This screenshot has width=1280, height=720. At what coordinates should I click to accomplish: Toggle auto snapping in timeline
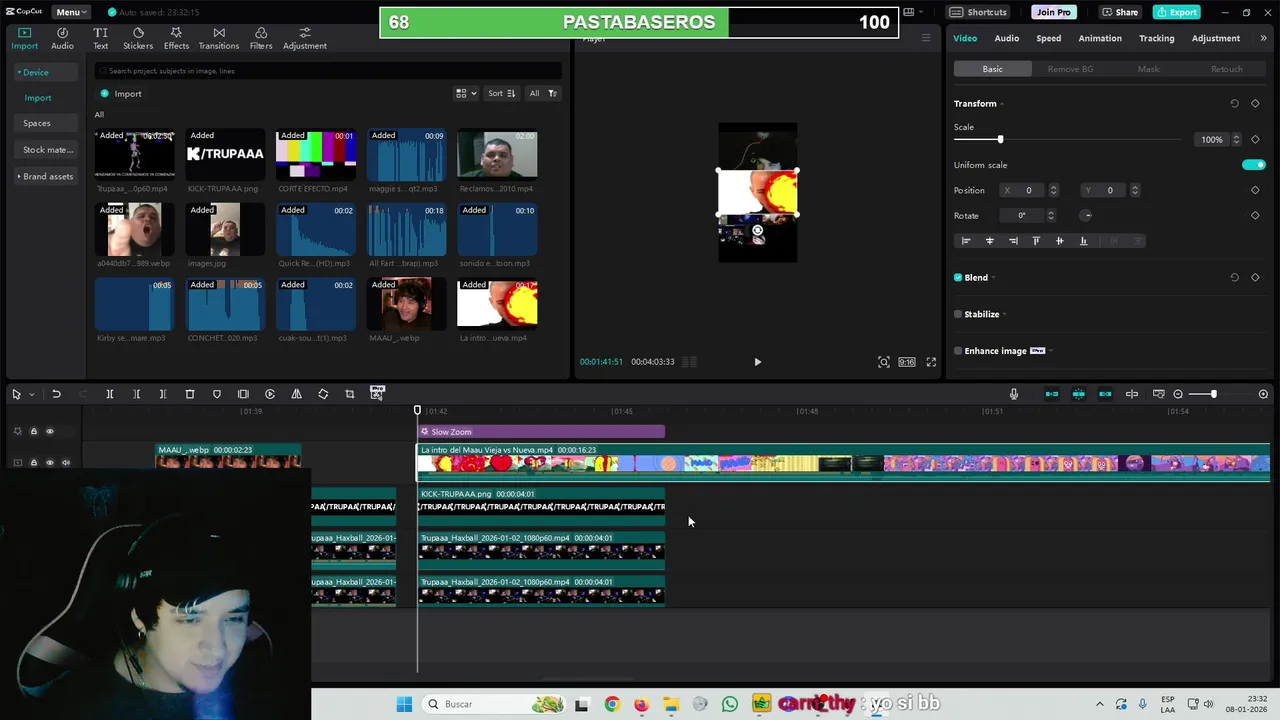tap(1079, 394)
